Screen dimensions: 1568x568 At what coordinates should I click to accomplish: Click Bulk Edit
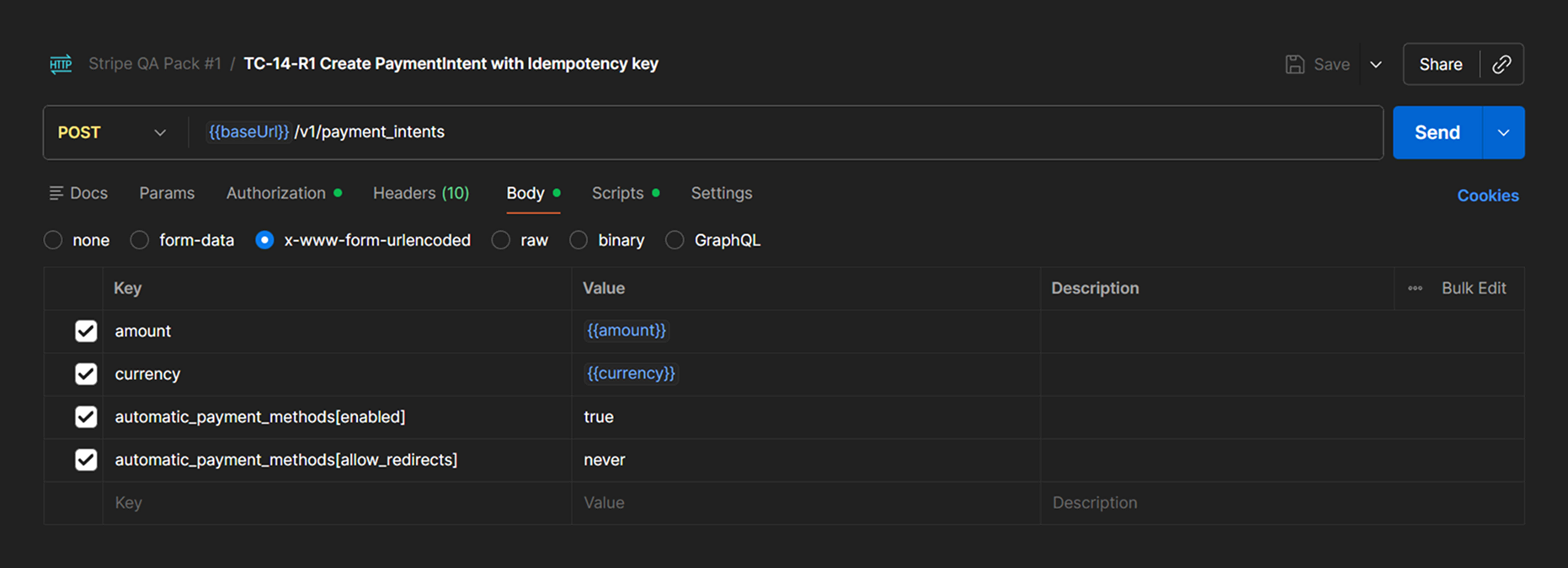pyautogui.click(x=1474, y=288)
